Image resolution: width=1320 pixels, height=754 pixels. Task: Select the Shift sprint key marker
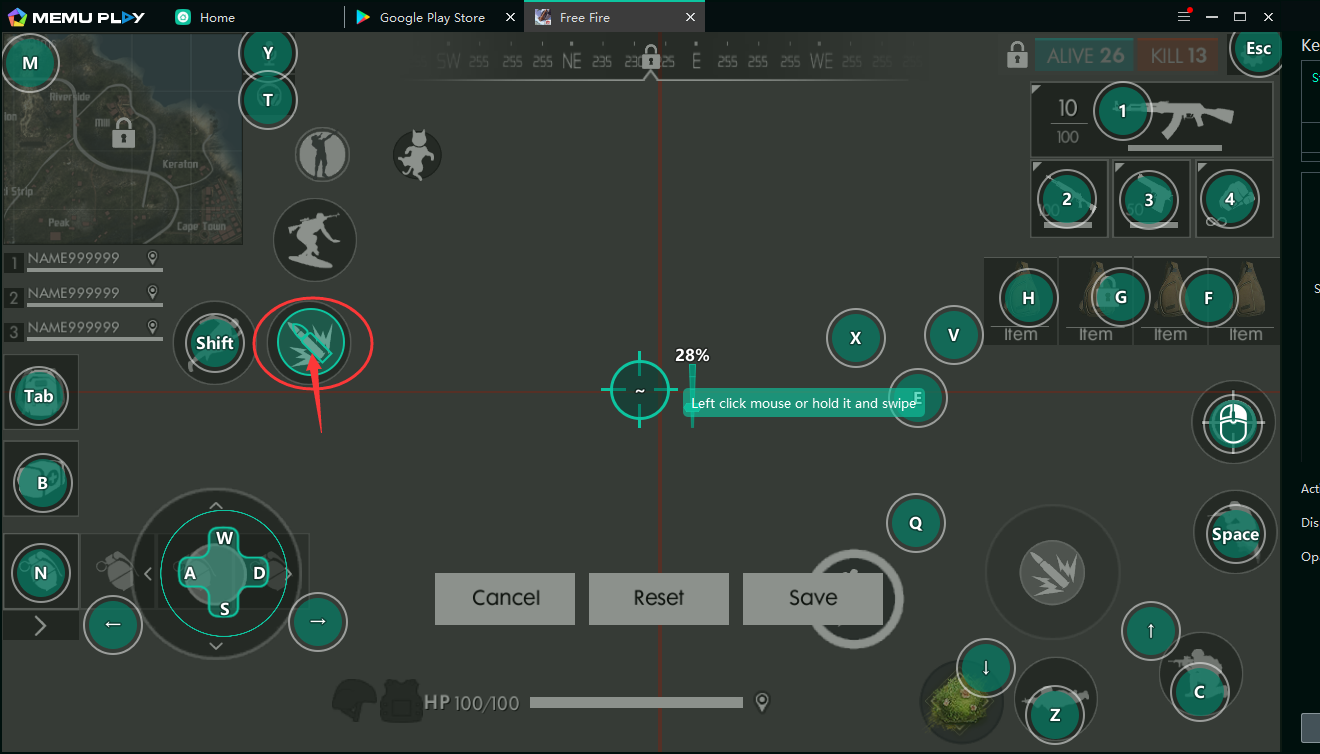click(214, 343)
